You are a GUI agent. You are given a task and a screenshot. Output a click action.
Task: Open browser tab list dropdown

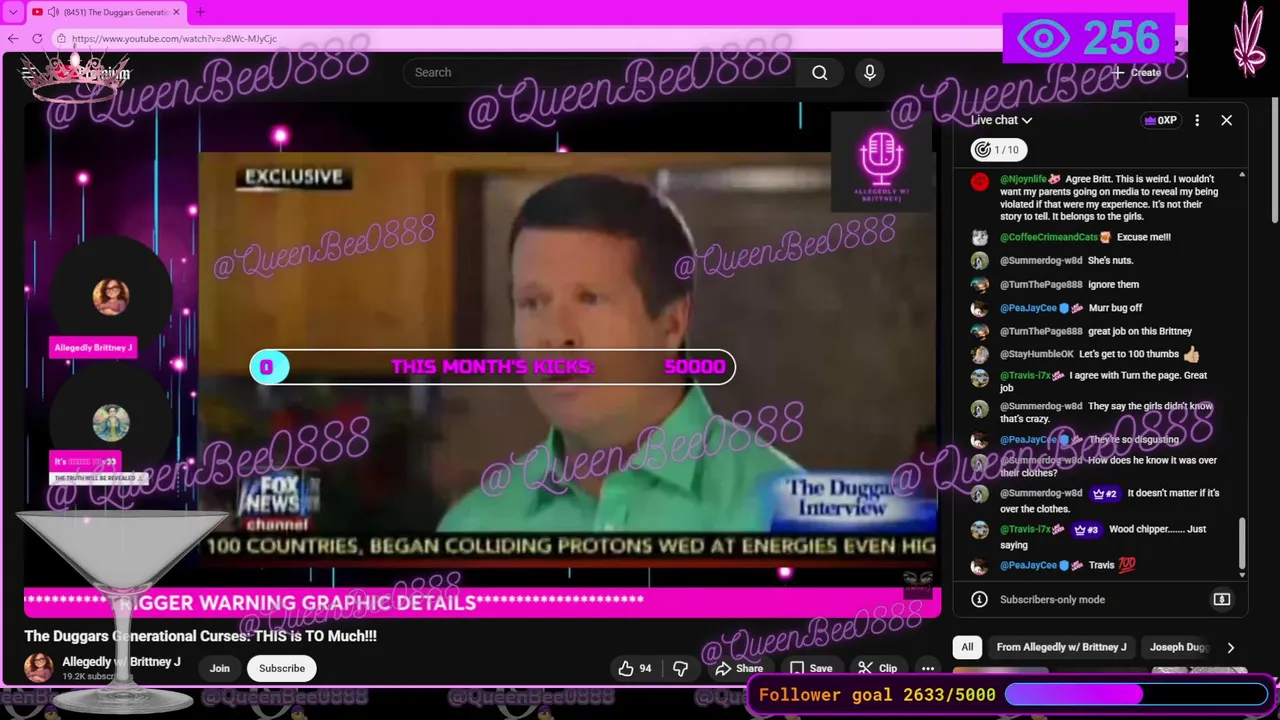pos(12,12)
